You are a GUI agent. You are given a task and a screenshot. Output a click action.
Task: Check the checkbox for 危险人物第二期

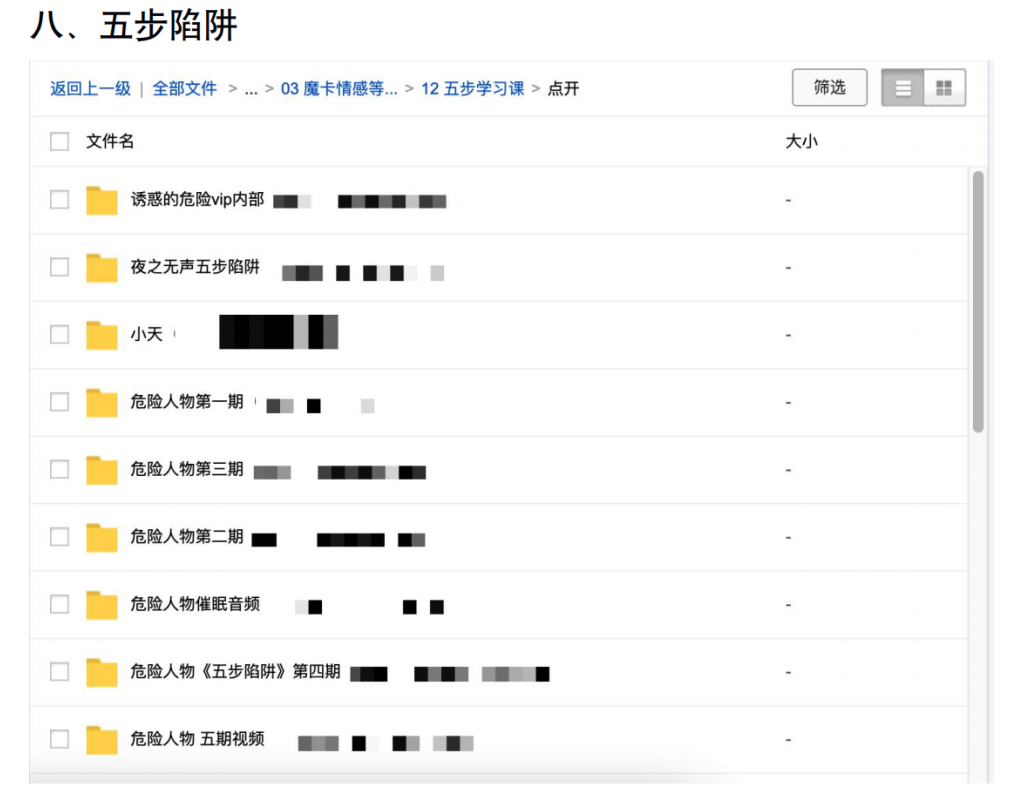[59, 537]
